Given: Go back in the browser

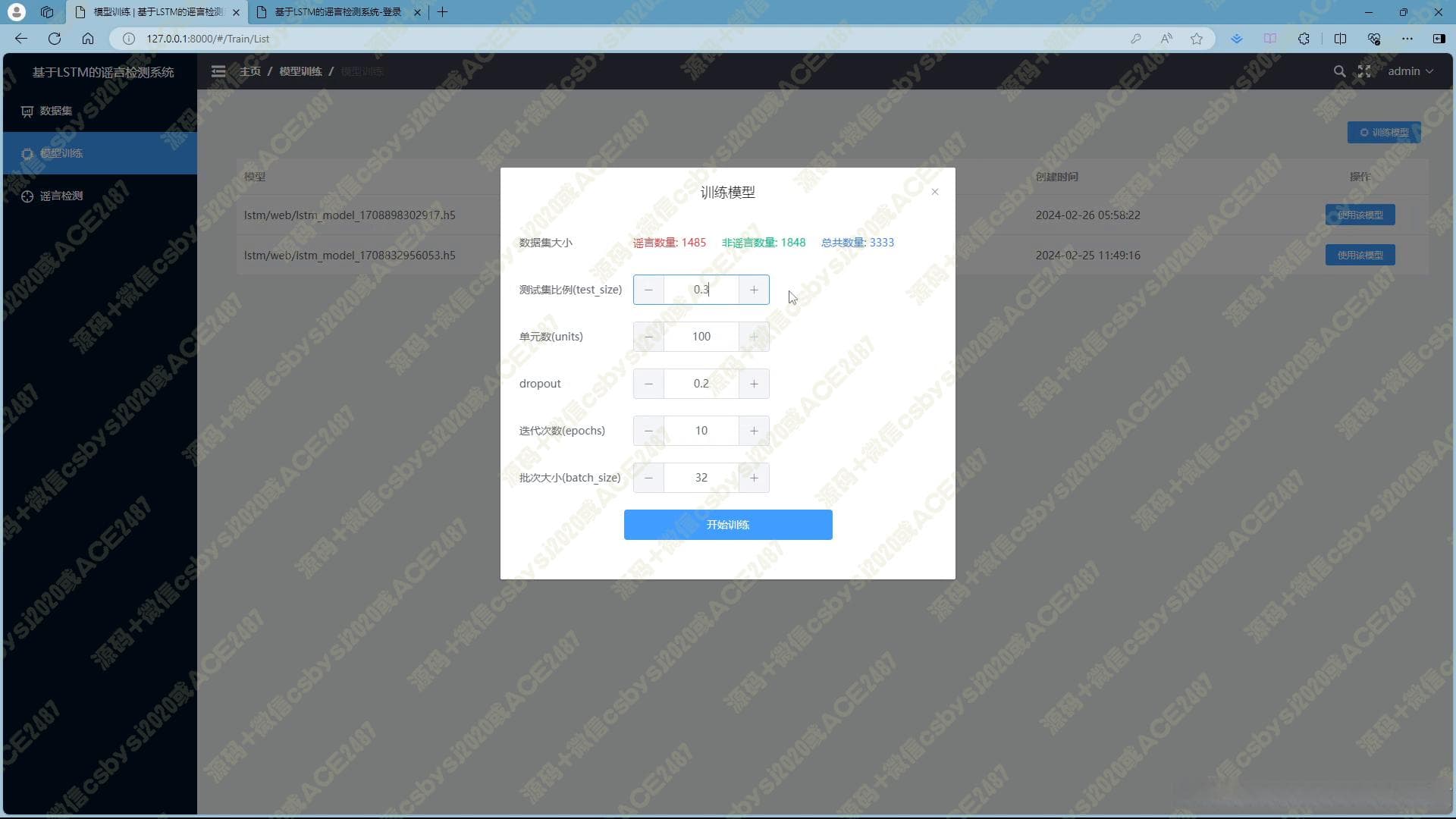Looking at the screenshot, I should 20,39.
